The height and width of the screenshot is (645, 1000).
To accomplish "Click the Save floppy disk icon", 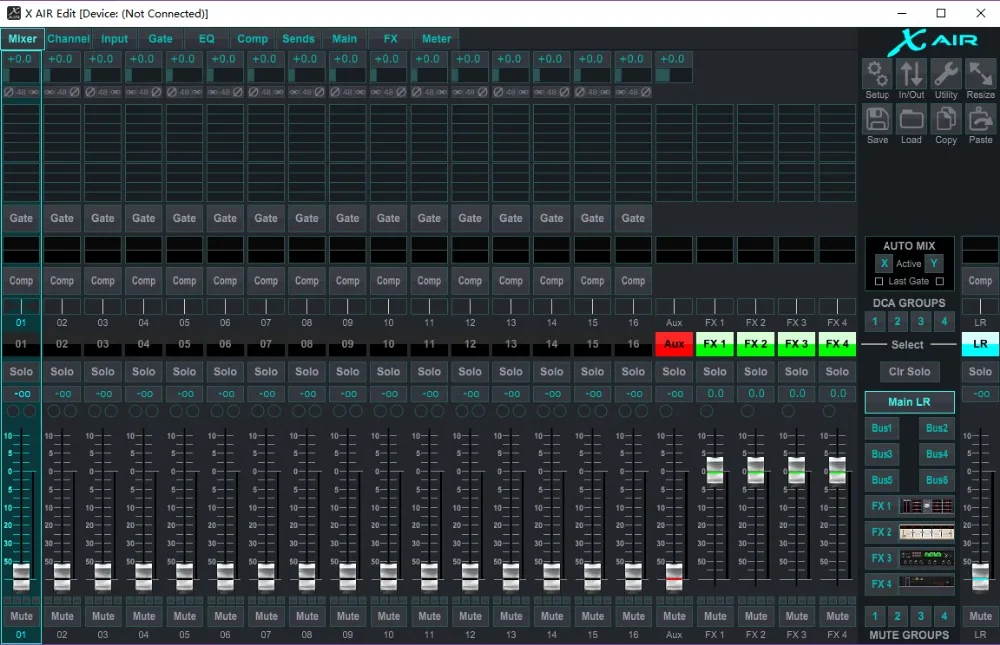I will [877, 119].
